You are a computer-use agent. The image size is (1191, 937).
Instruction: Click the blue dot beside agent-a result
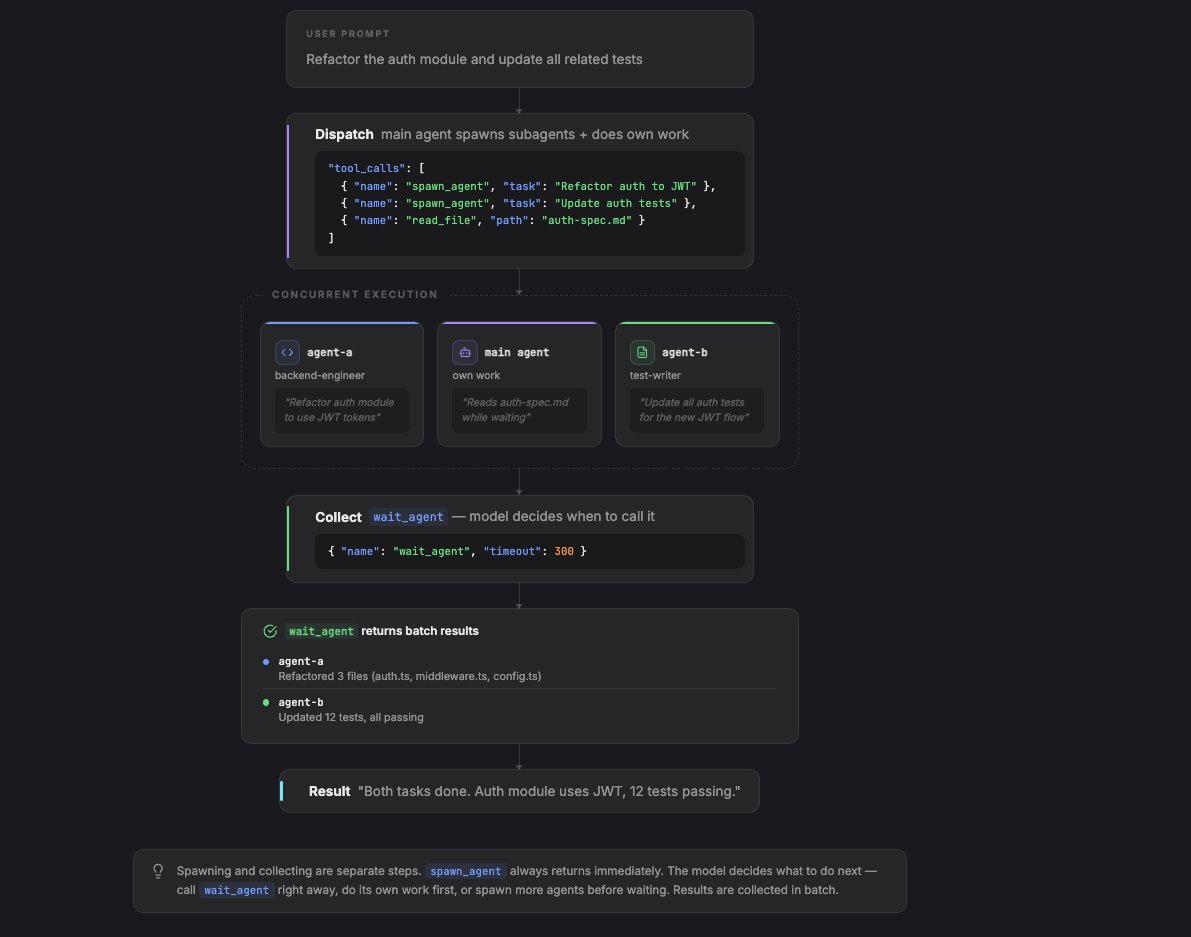(266, 661)
